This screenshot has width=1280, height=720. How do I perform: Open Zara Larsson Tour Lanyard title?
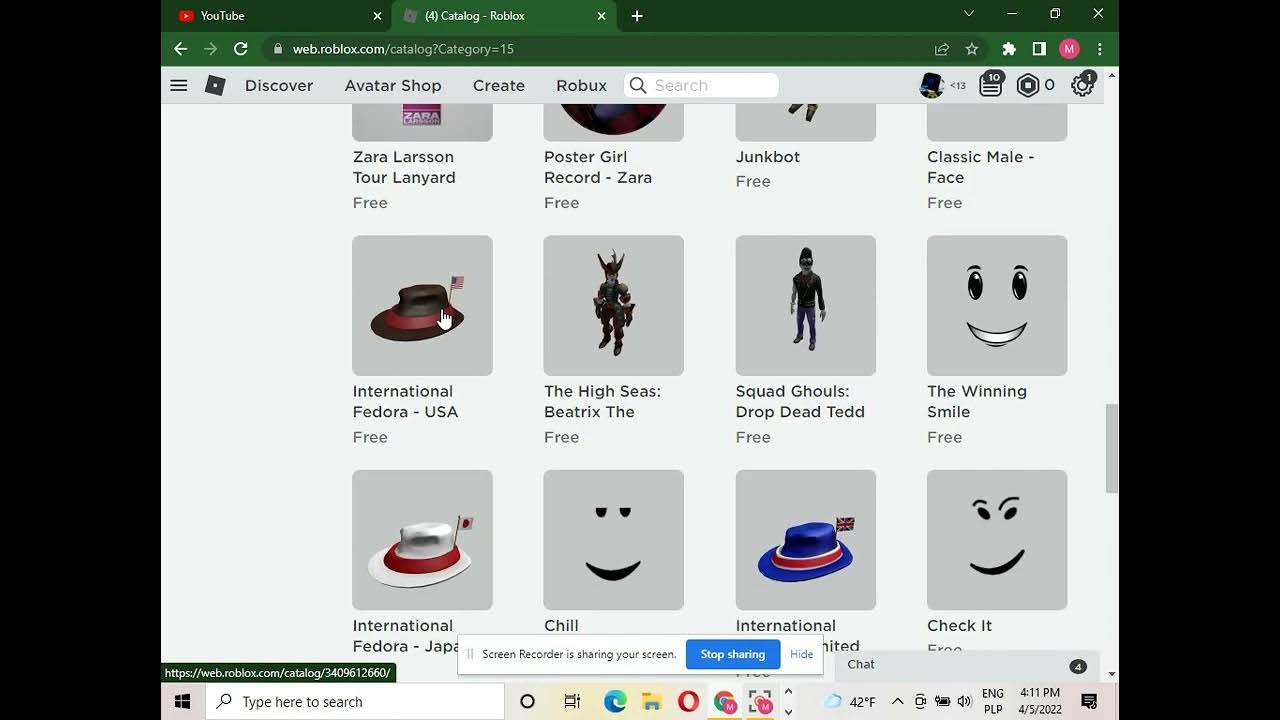(x=404, y=167)
